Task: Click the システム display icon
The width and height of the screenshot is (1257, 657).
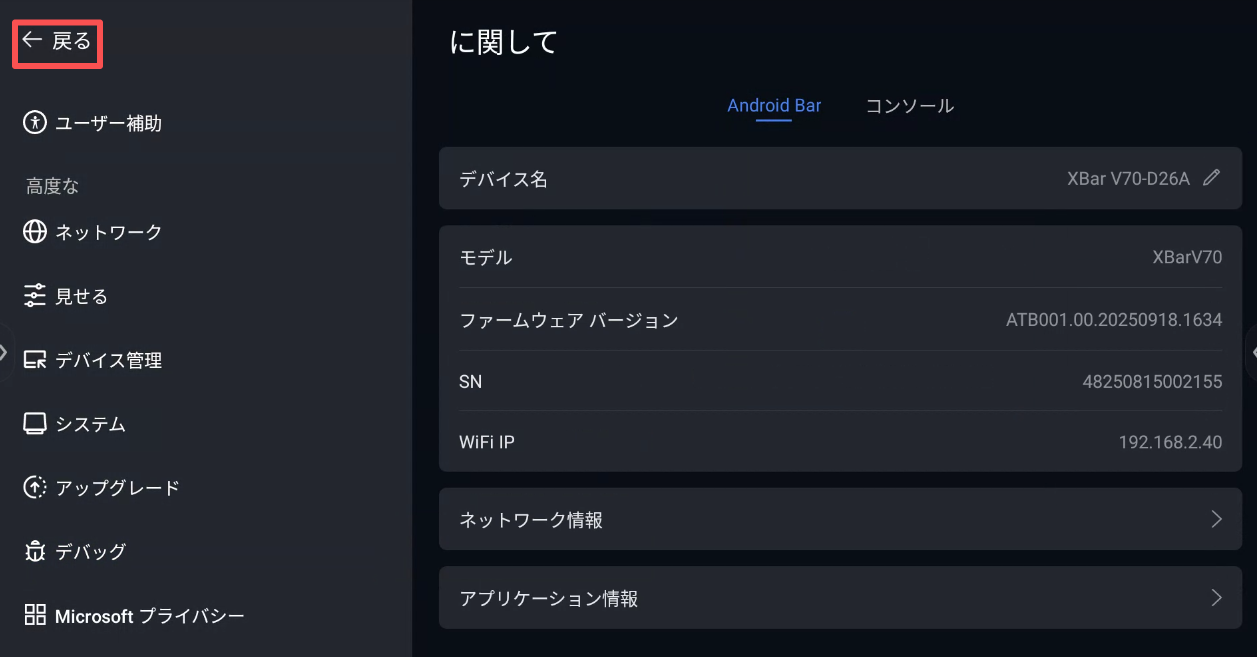Action: coord(35,424)
